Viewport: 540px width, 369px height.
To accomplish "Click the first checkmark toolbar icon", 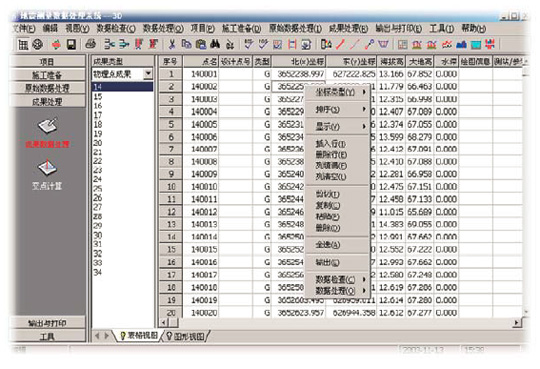I will pos(249,44).
